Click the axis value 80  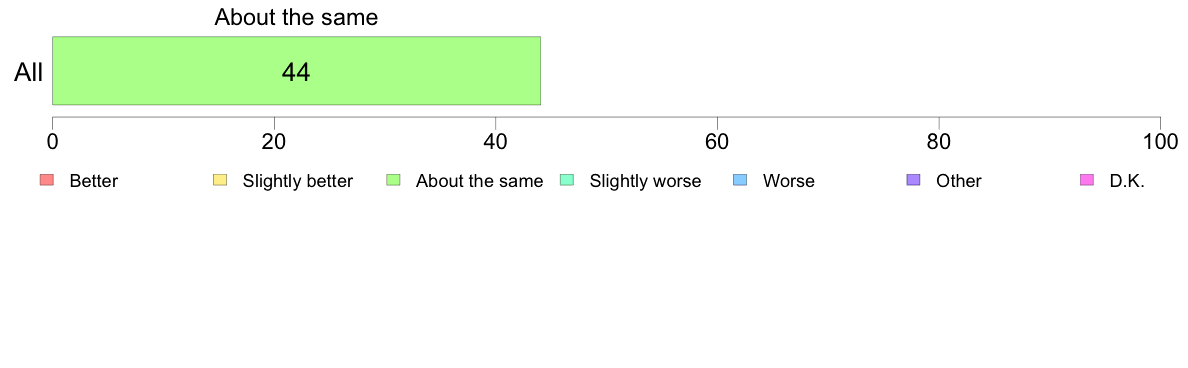tap(939, 142)
